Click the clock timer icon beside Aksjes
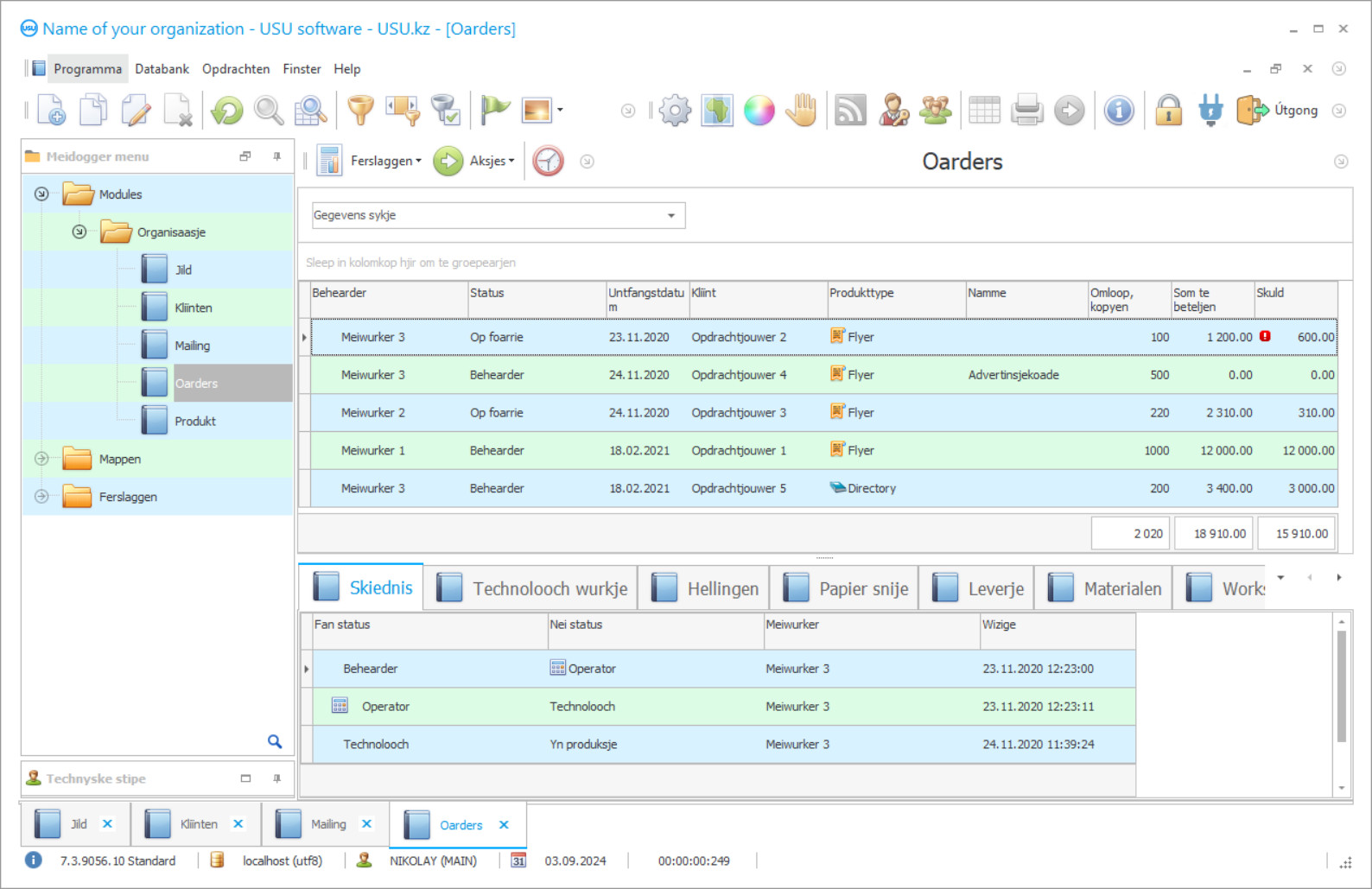Screen dimensions: 1372x889 [548, 162]
